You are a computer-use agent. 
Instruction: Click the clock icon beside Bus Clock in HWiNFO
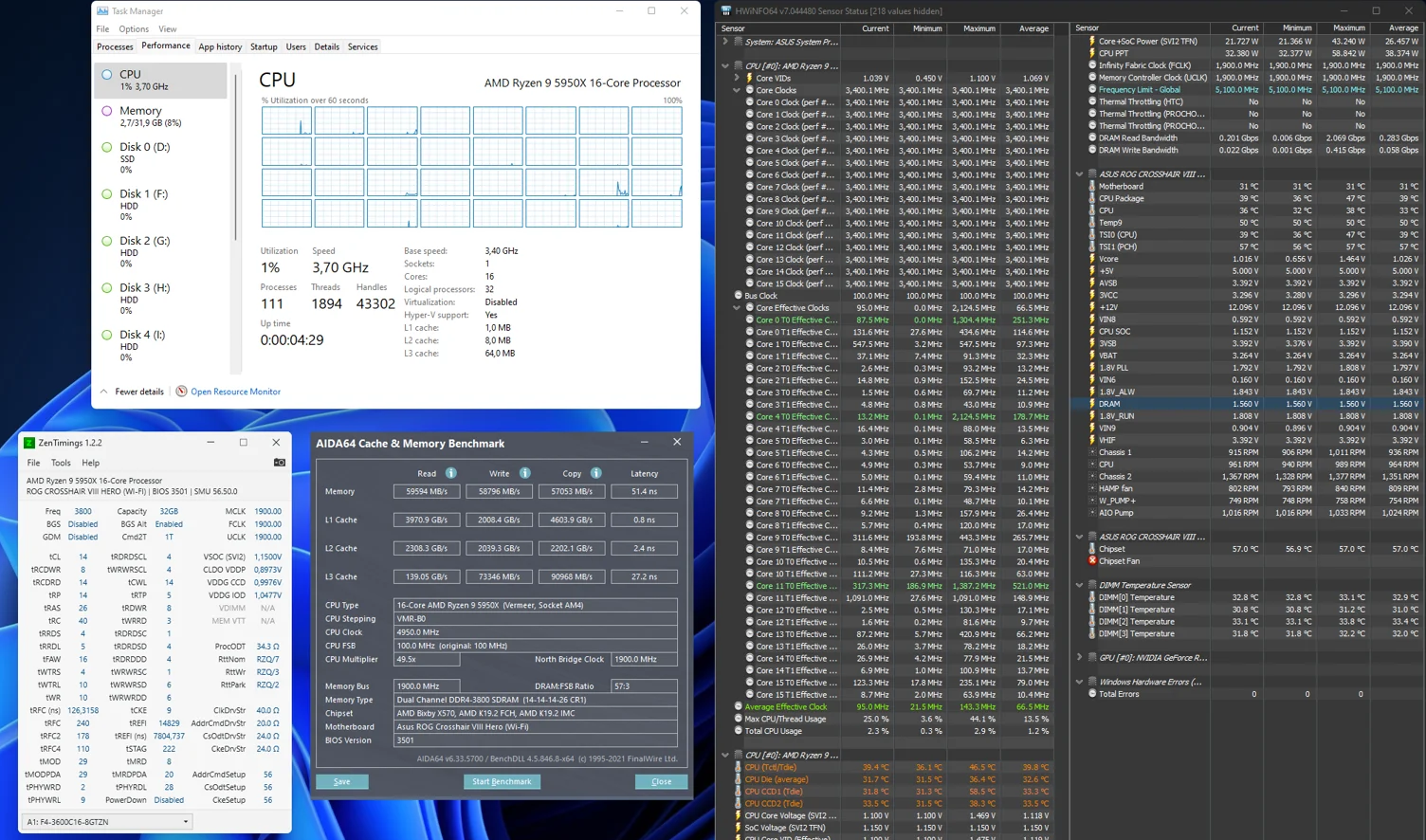(738, 296)
